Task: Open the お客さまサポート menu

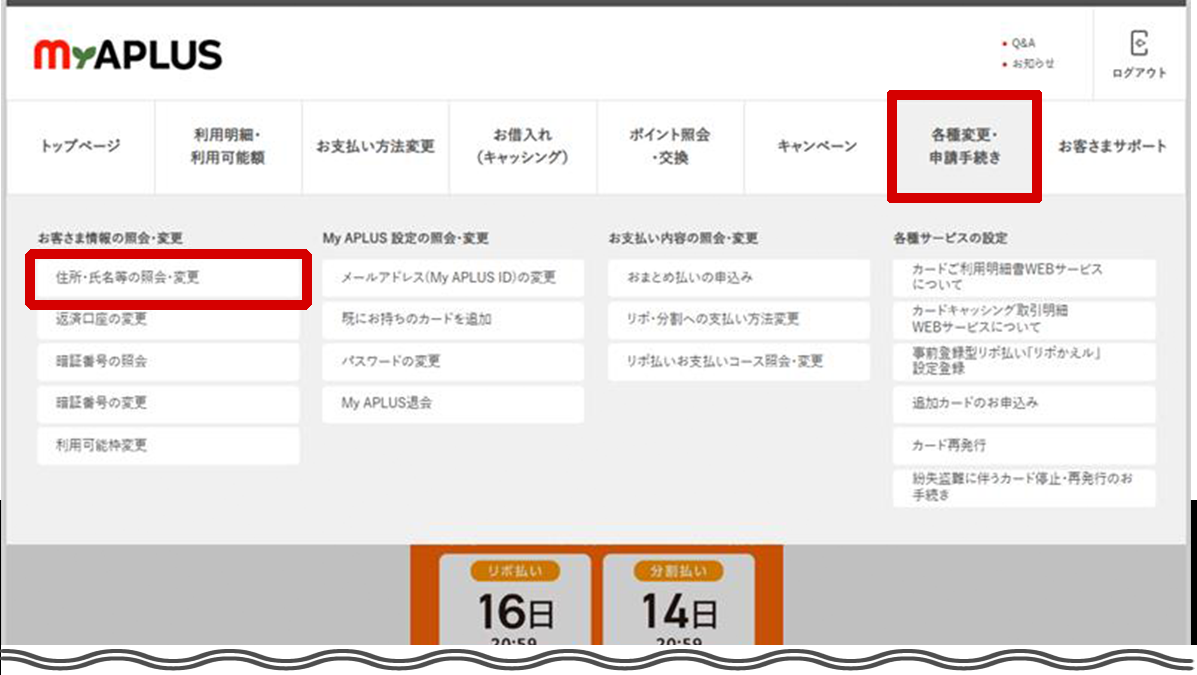Action: coord(1112,146)
